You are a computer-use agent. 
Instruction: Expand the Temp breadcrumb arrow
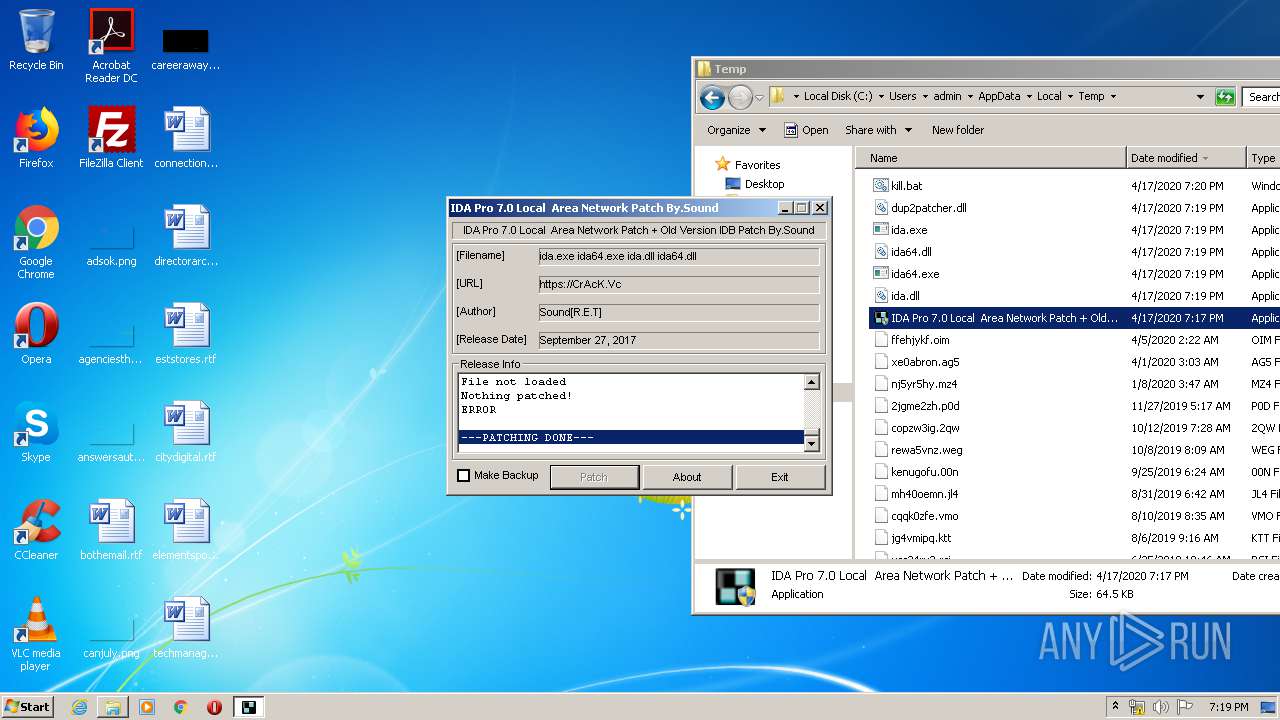pyautogui.click(x=1112, y=97)
